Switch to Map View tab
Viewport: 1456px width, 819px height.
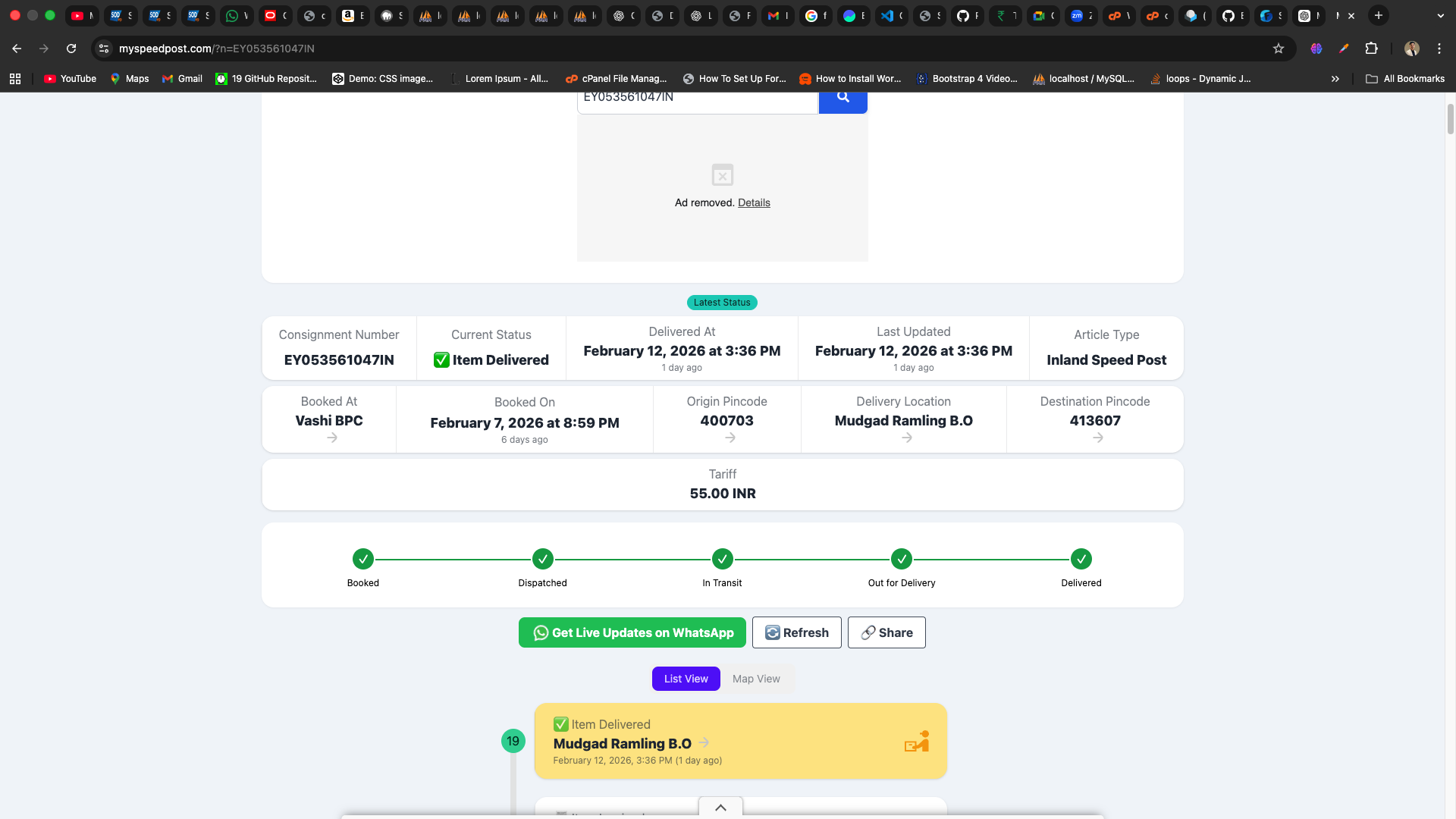pyautogui.click(x=755, y=679)
